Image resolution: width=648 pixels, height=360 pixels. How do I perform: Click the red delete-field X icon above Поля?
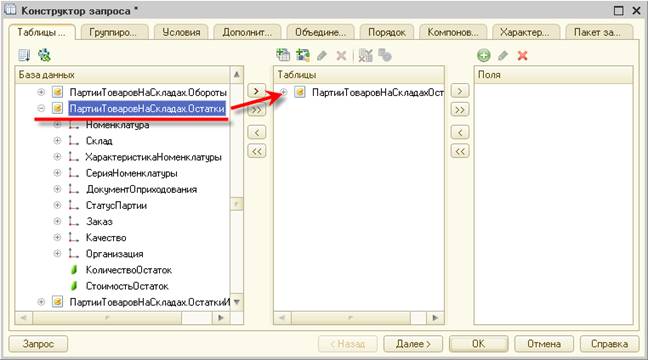pyautogui.click(x=522, y=55)
